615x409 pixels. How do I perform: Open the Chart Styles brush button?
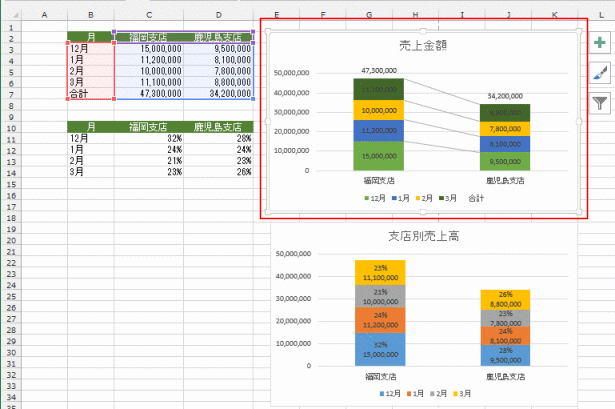[x=600, y=73]
